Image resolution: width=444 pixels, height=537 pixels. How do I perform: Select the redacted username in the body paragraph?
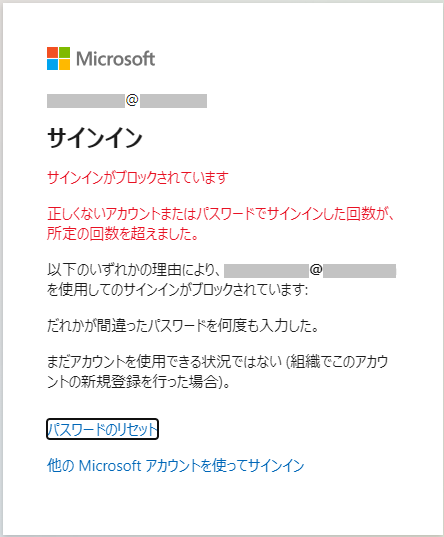267,271
